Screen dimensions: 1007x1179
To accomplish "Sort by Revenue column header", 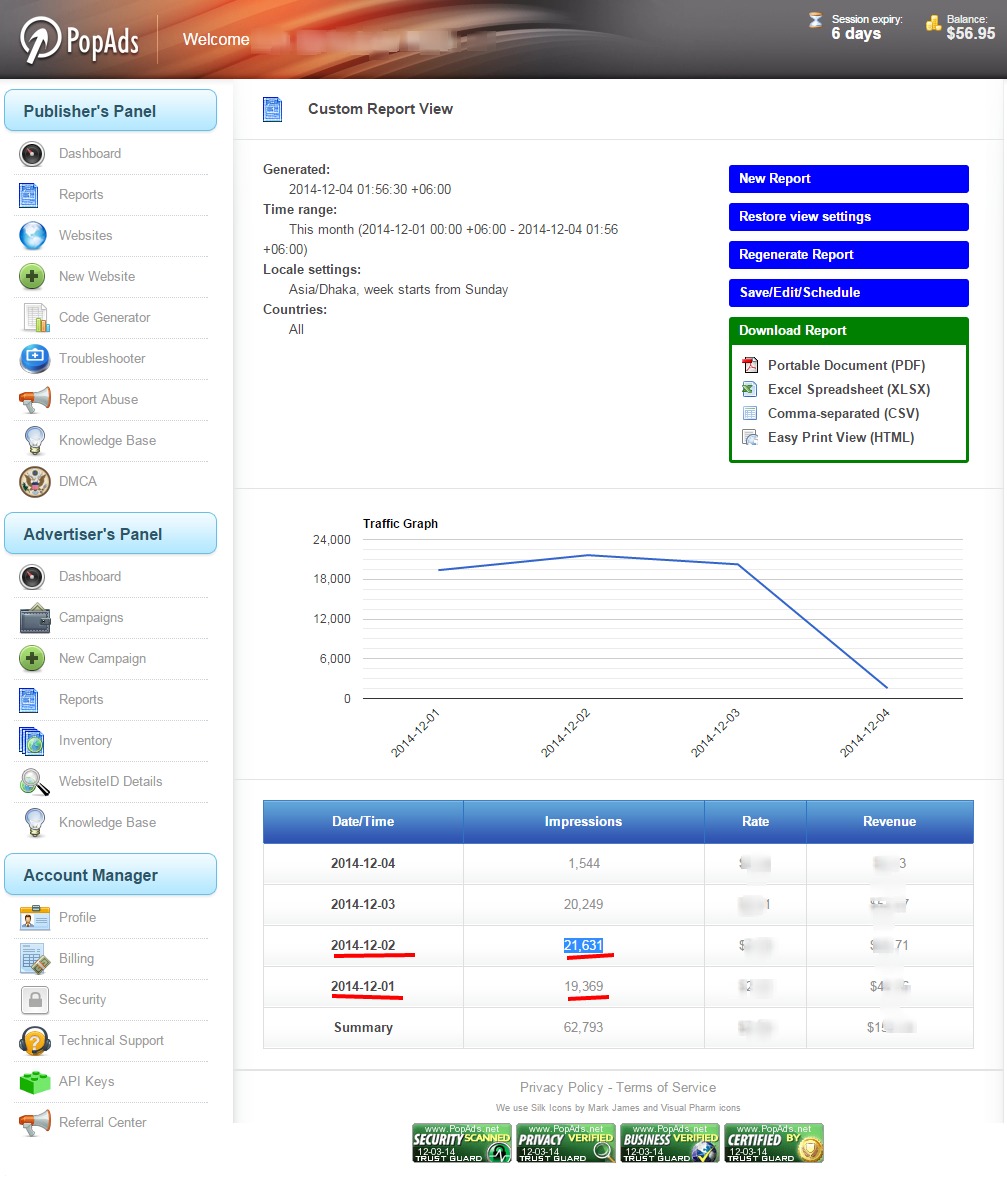I will (x=890, y=822).
